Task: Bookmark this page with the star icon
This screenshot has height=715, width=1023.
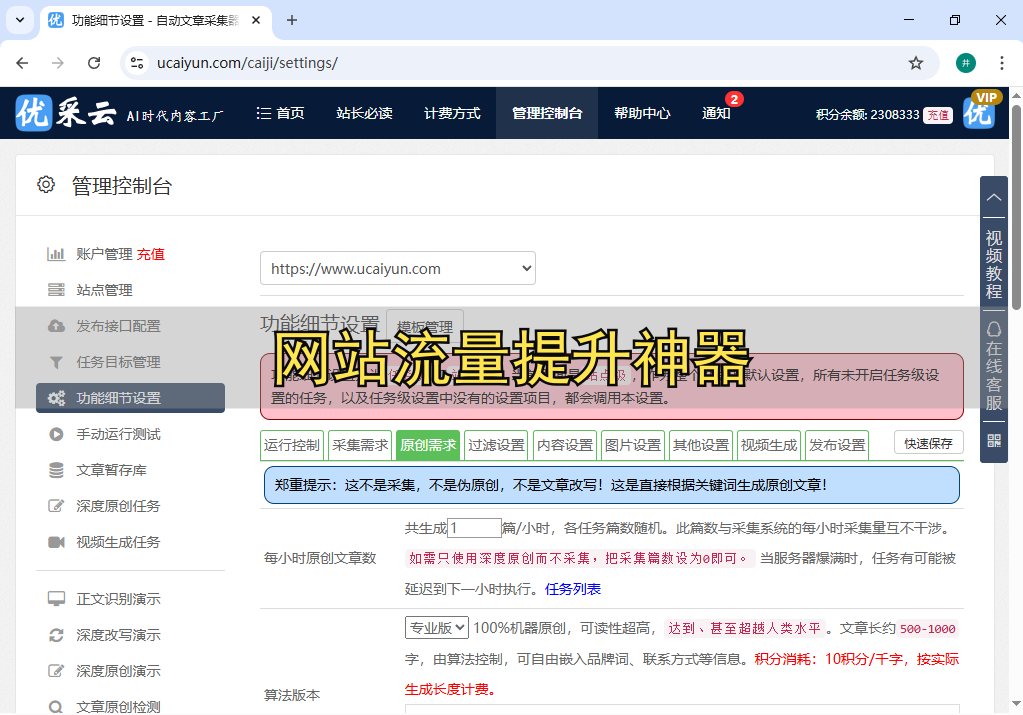Action: pyautogui.click(x=915, y=63)
